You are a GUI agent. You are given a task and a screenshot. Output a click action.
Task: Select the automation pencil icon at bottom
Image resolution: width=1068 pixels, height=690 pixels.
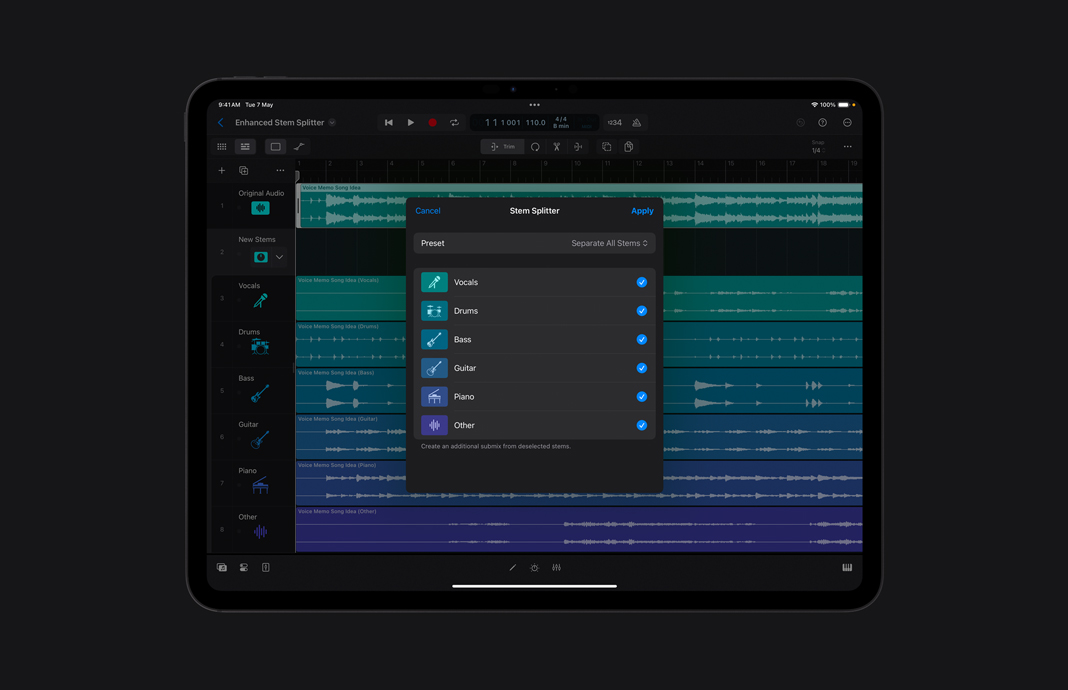coord(512,567)
